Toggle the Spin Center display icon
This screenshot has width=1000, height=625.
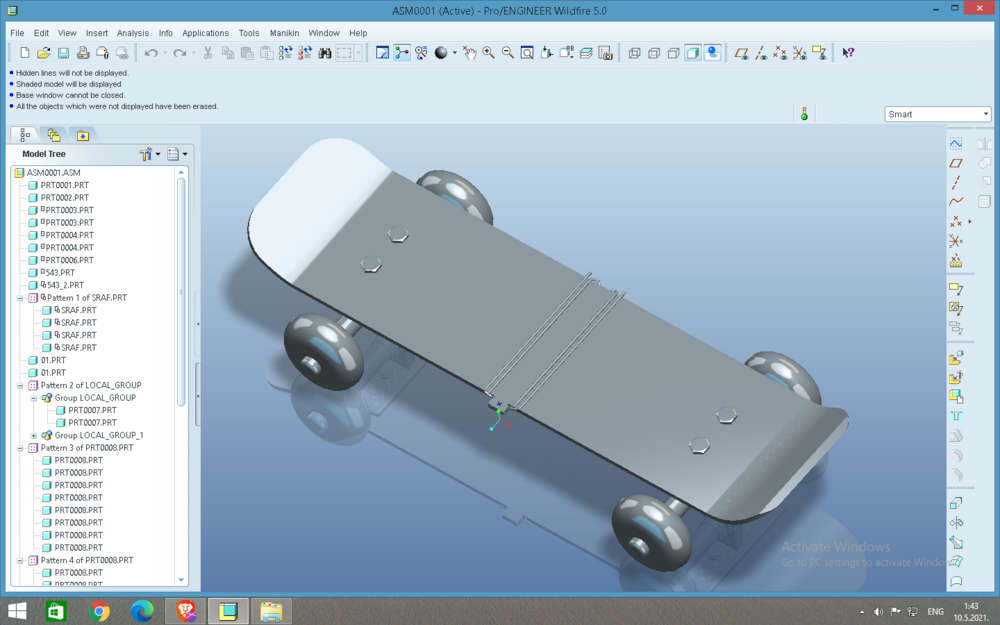[x=402, y=53]
